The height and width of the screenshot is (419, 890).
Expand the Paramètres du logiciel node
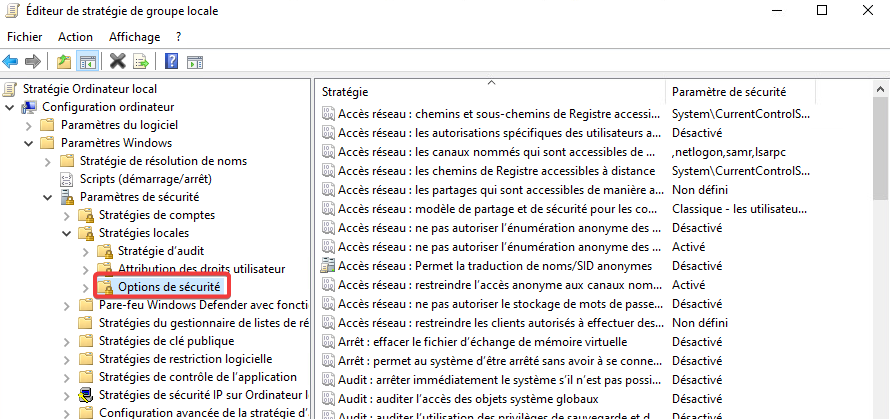29,125
